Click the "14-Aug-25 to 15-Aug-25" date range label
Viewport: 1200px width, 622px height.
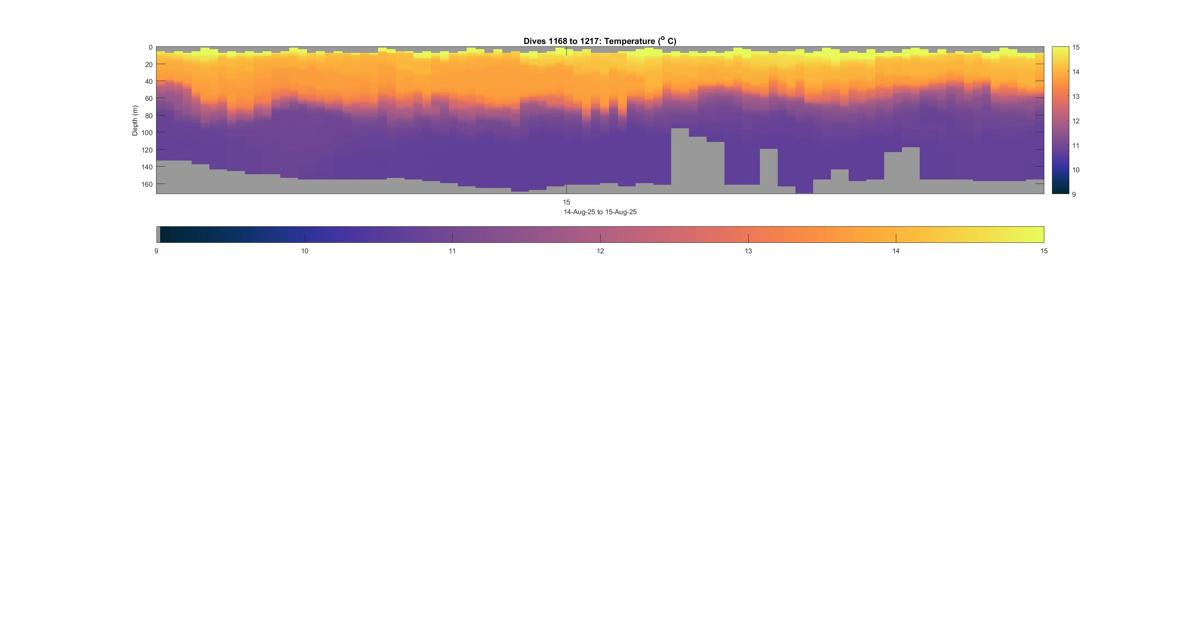tap(600, 212)
